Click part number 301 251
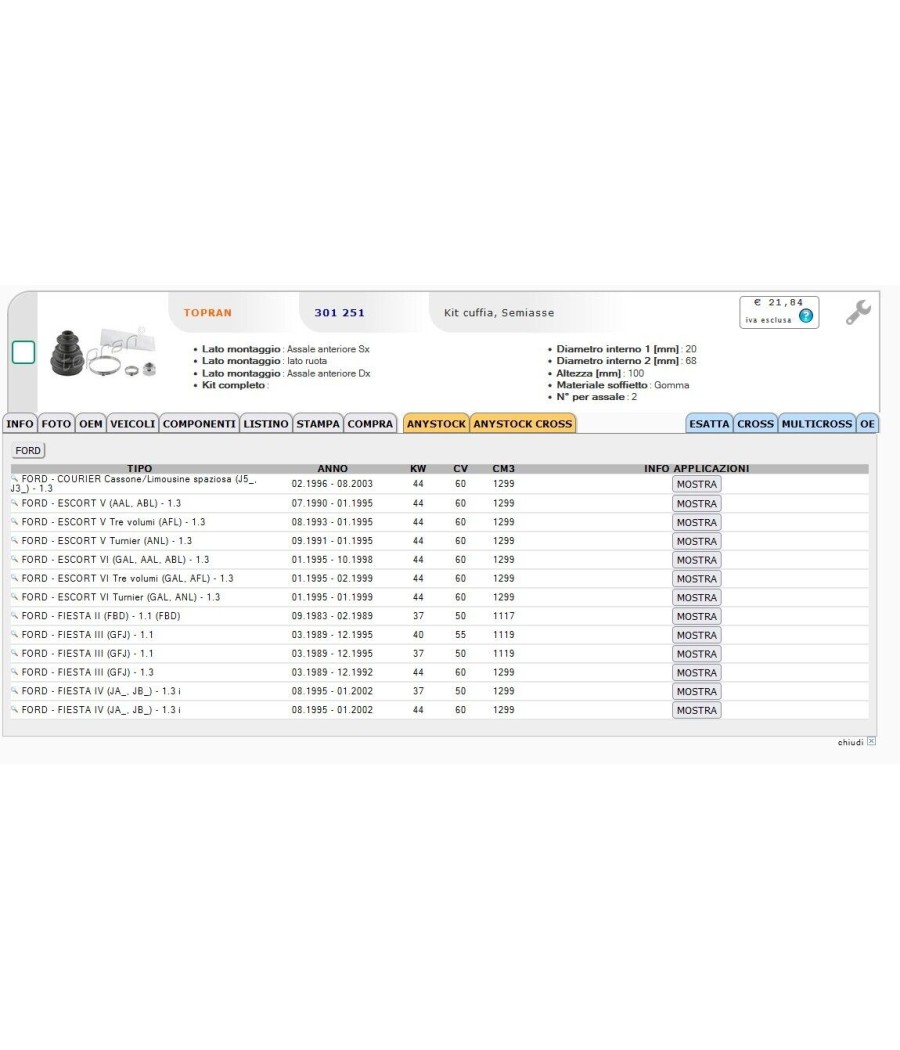 point(340,313)
